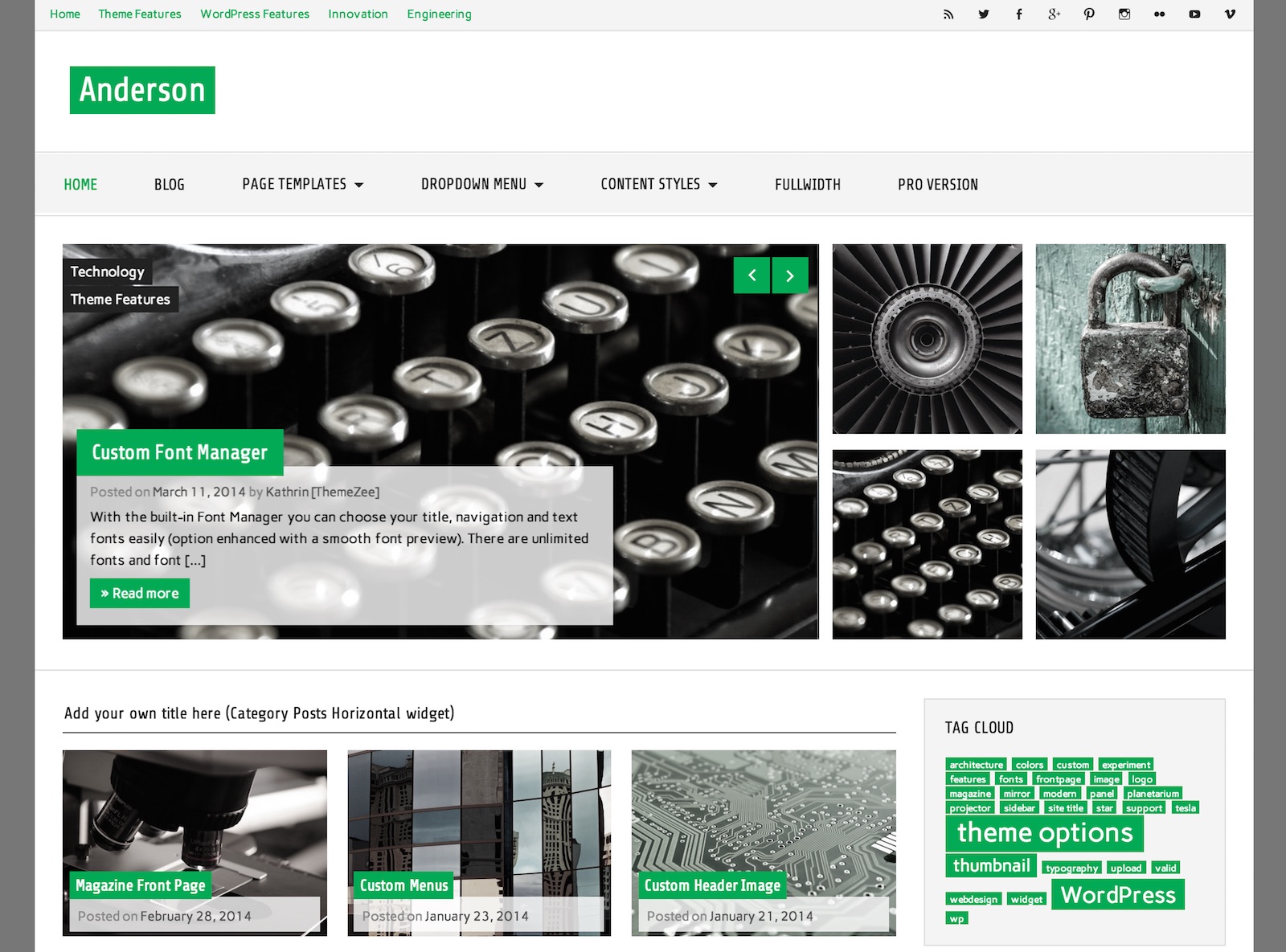1286x952 pixels.
Task: Open the Custom Font Manager post title
Action: coord(179,452)
